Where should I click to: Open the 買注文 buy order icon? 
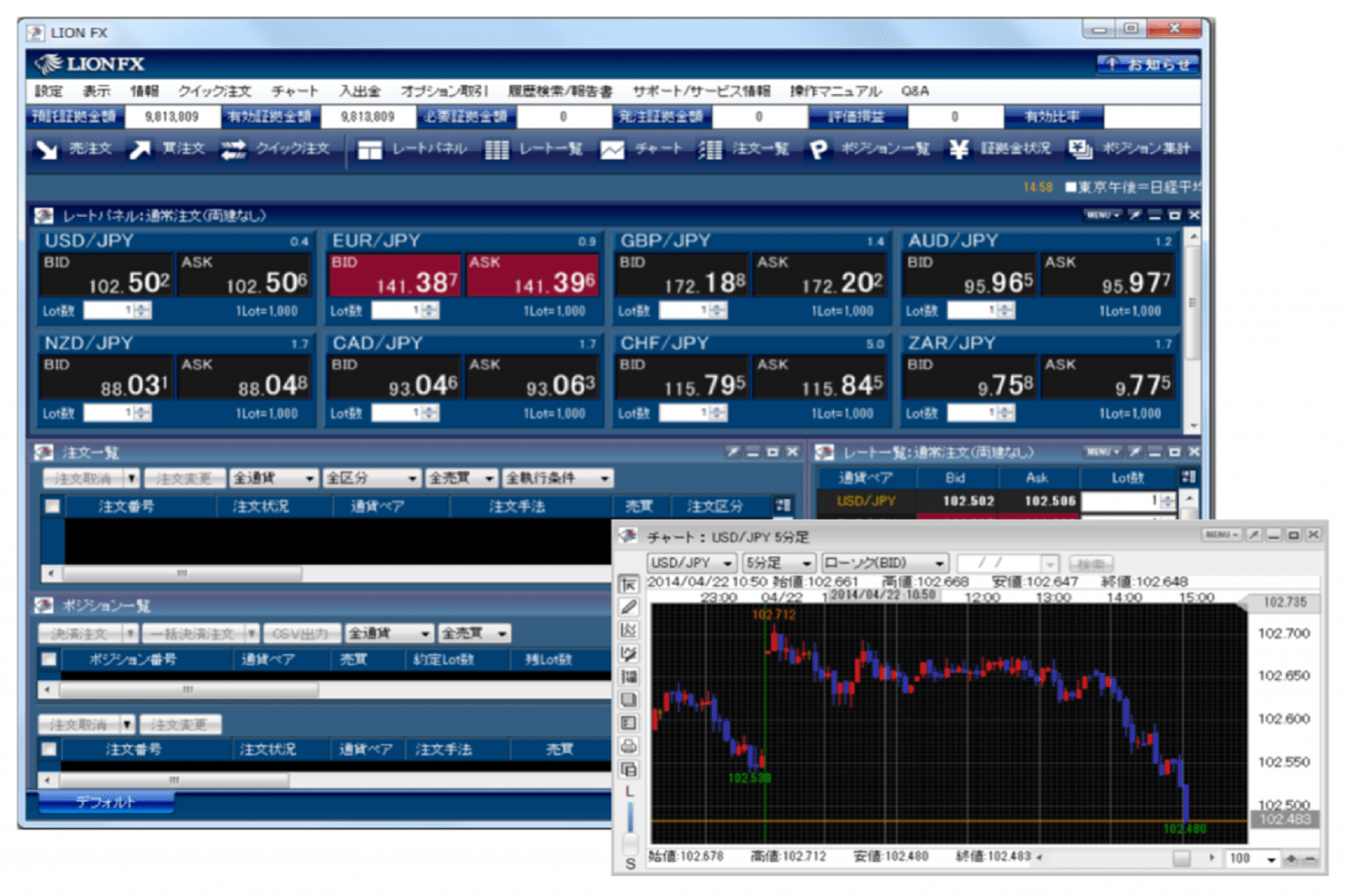click(x=166, y=149)
